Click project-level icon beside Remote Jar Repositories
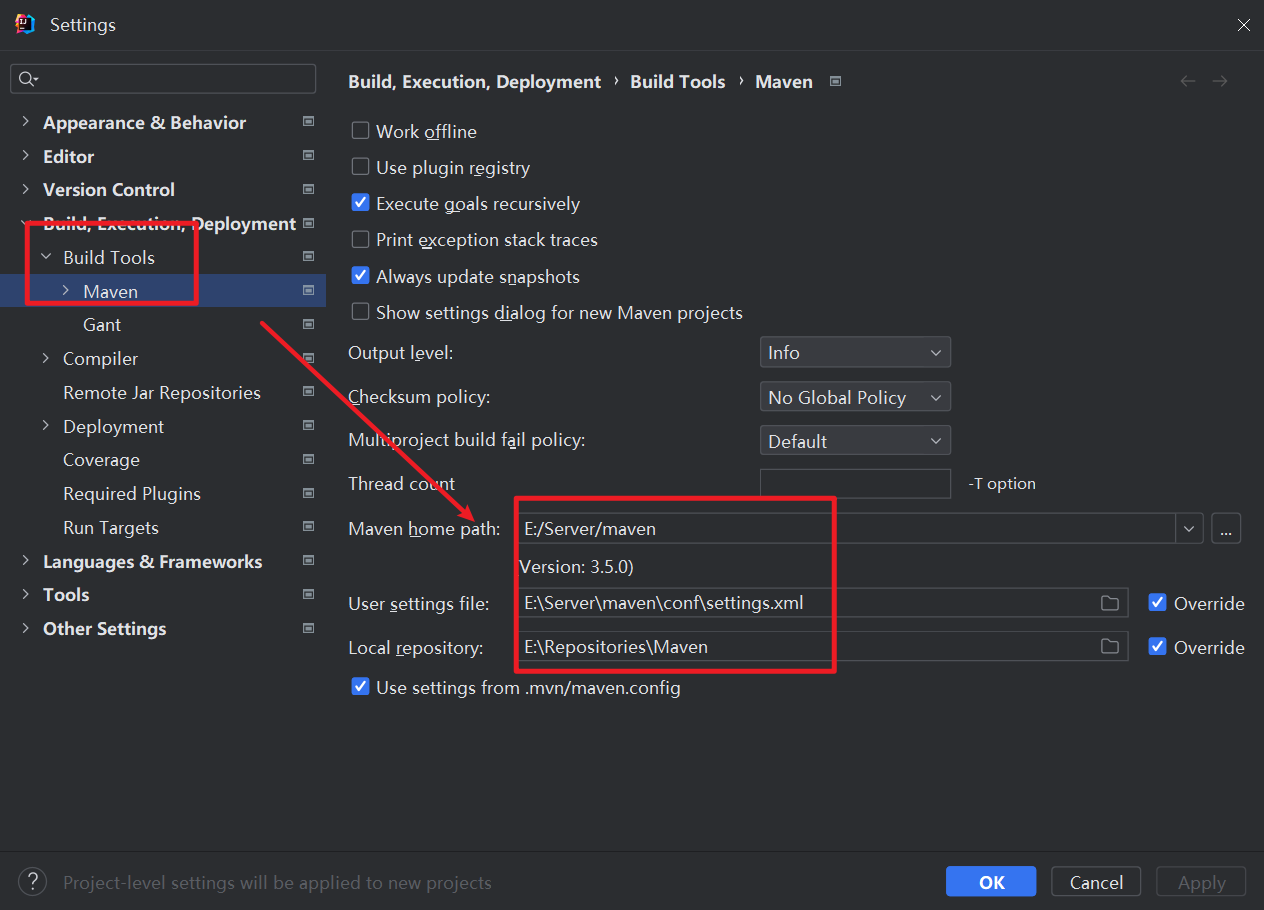Screen dimensions: 1264x910 pyautogui.click(x=308, y=392)
